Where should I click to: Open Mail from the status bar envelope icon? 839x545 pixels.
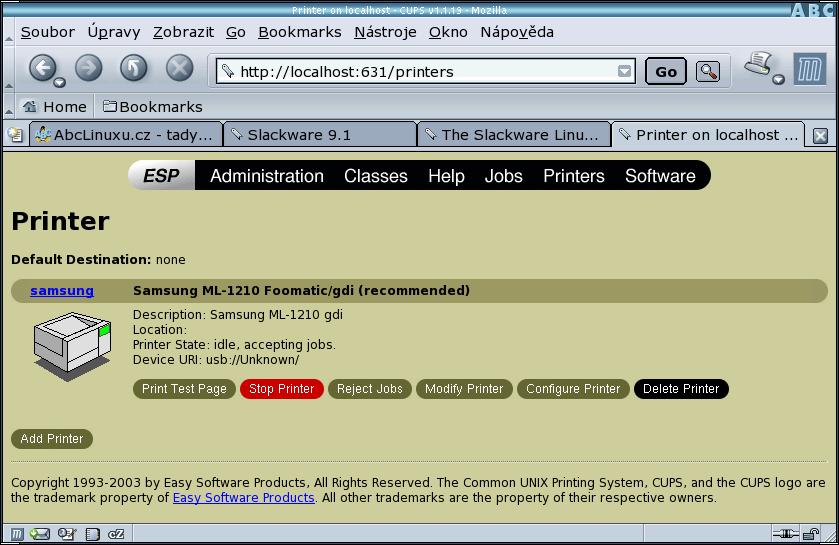pos(40,534)
